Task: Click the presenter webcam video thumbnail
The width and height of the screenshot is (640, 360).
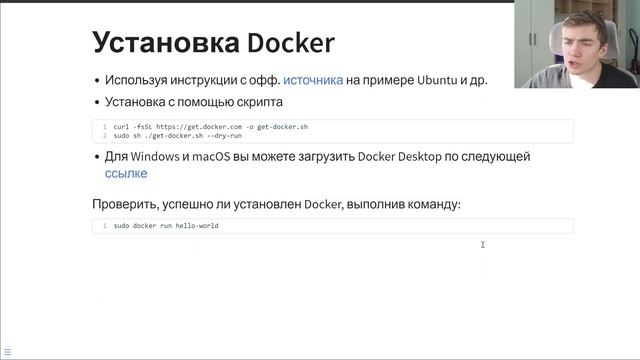Action: [577, 44]
